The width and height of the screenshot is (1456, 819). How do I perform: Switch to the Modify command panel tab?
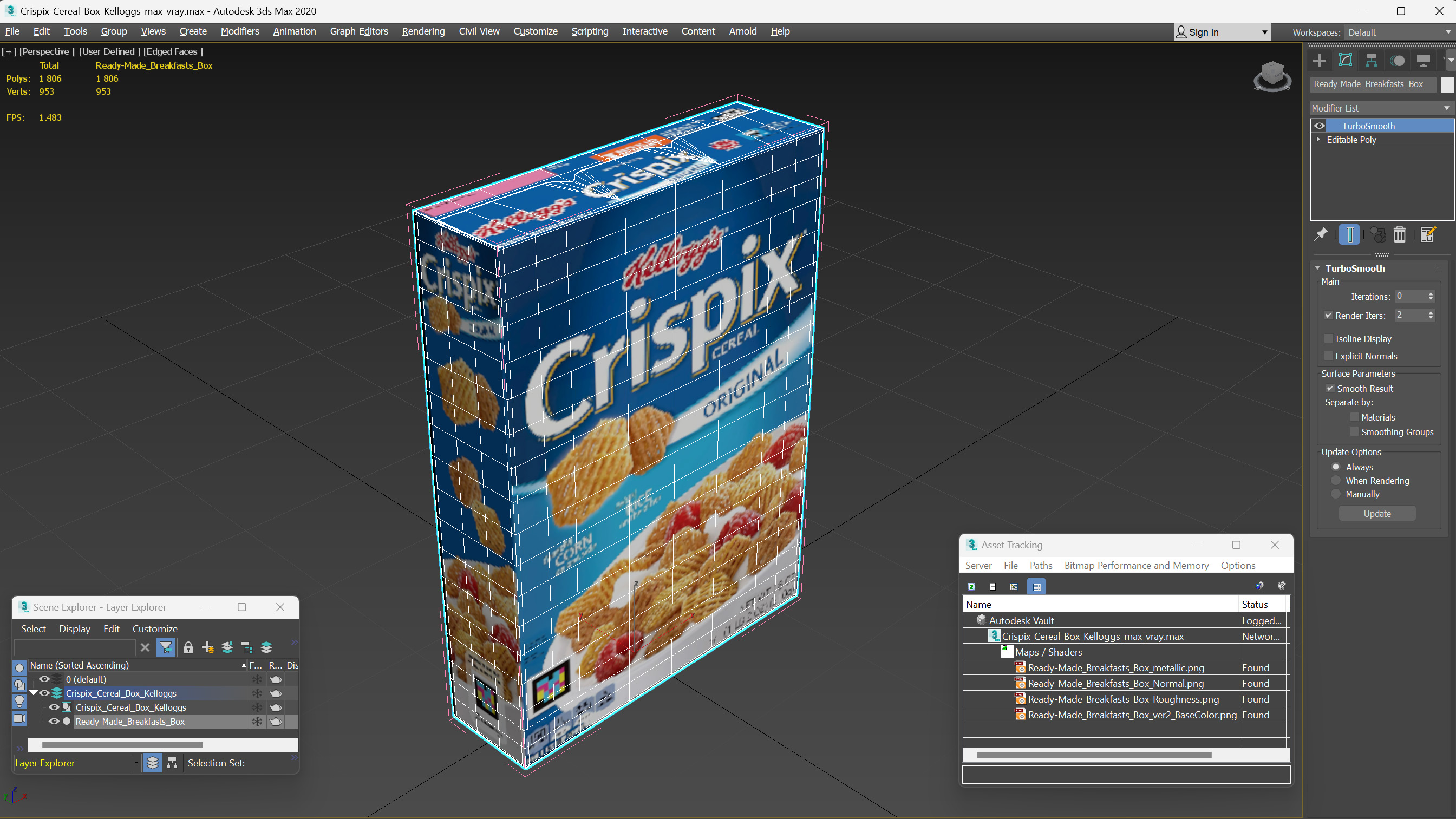click(1345, 61)
